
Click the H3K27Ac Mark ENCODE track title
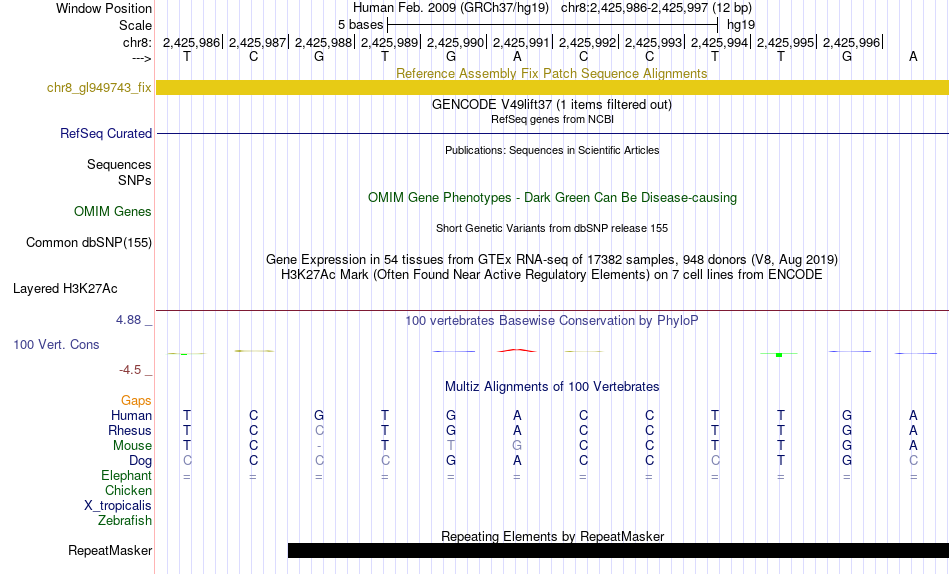552,275
